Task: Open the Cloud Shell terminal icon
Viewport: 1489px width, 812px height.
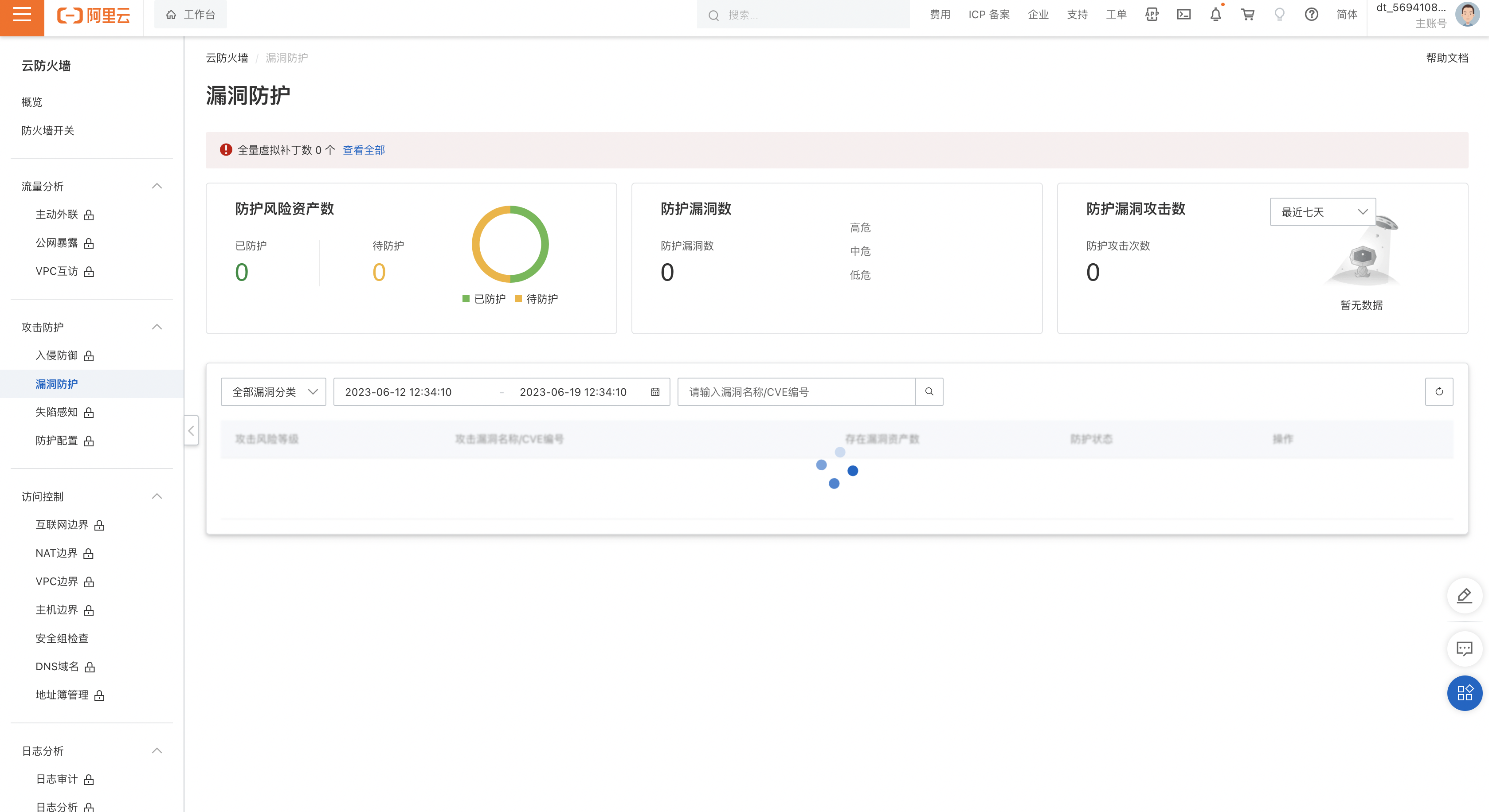Action: pyautogui.click(x=1184, y=15)
